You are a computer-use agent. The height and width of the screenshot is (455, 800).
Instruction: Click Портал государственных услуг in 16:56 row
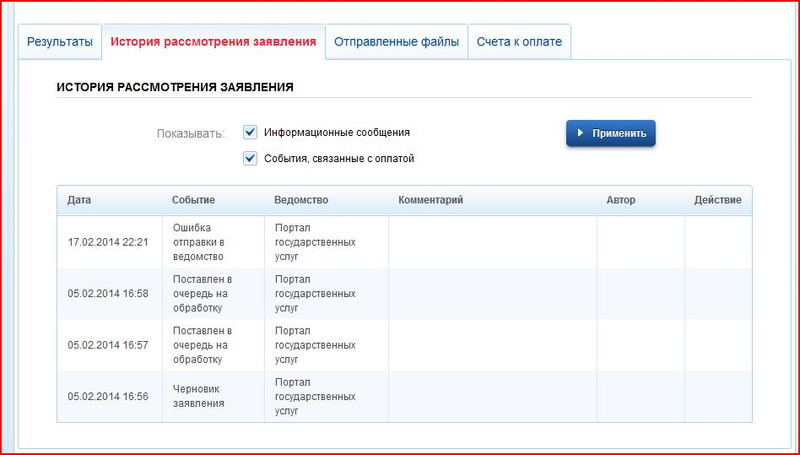(x=315, y=396)
